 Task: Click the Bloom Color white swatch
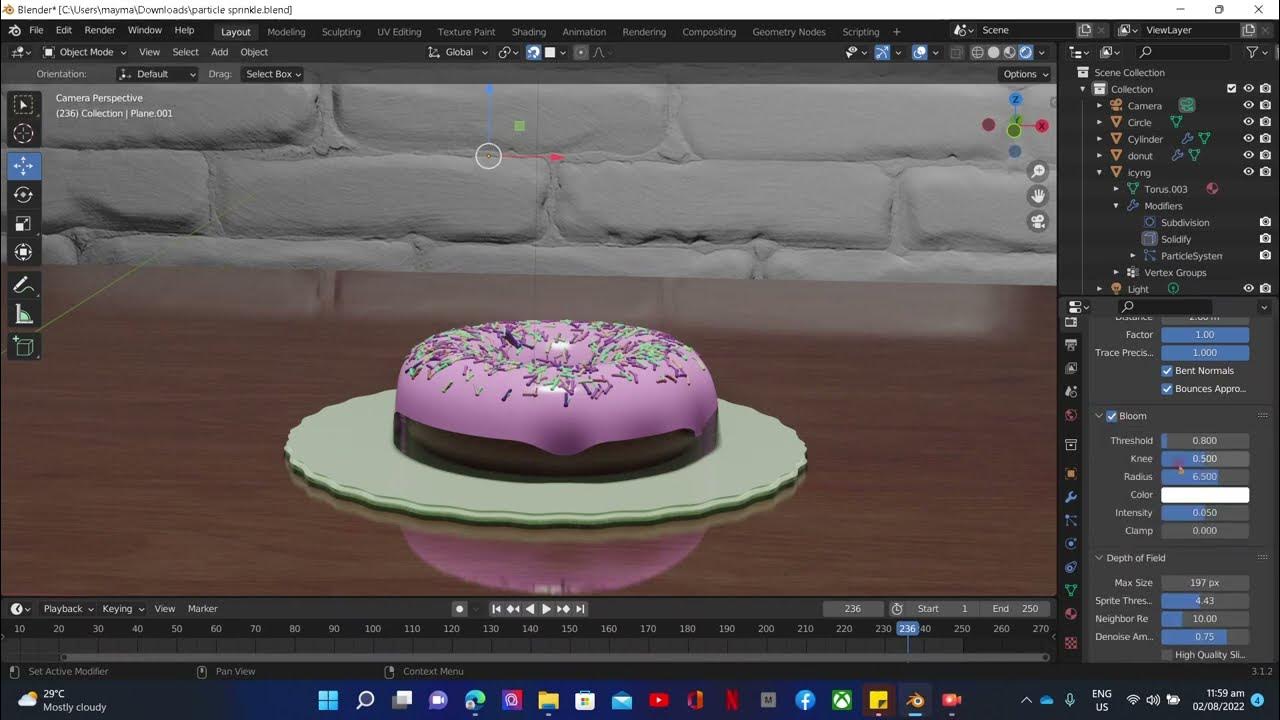point(1205,495)
